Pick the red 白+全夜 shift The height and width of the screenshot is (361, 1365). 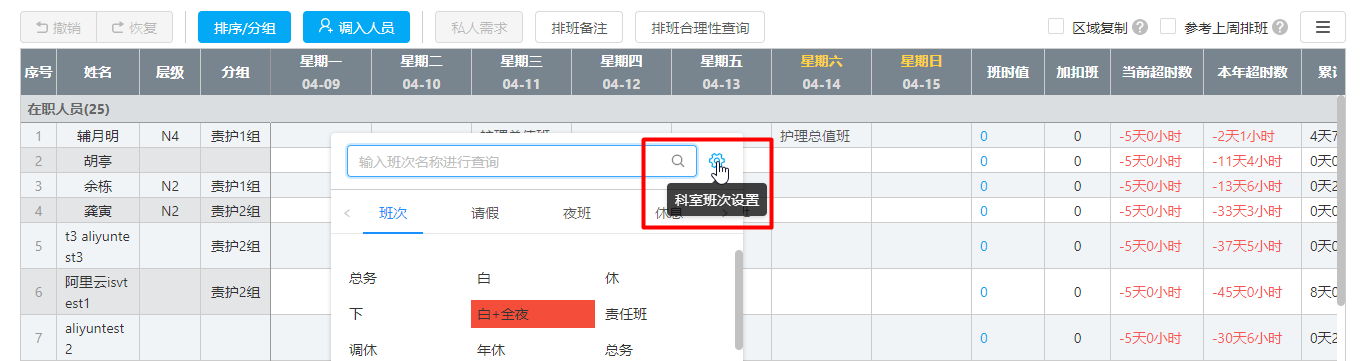(x=533, y=314)
